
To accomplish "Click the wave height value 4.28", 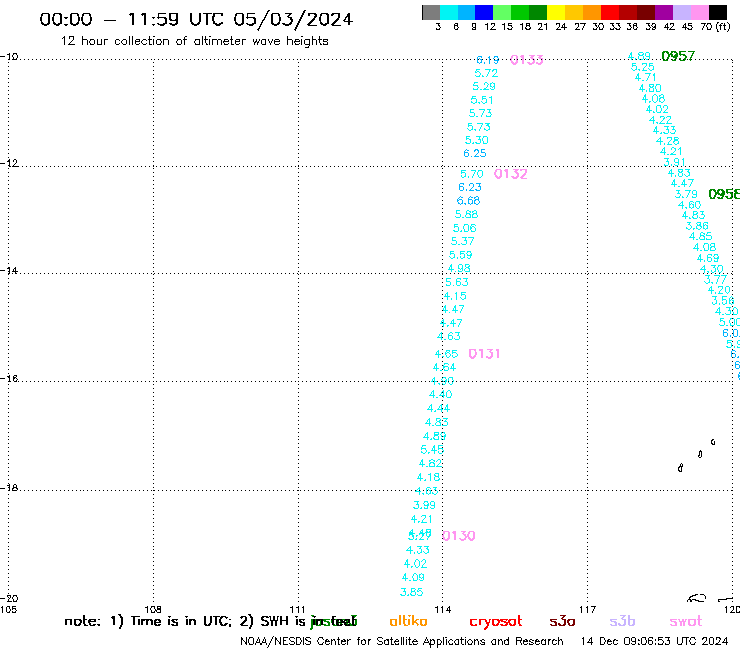I will tap(668, 141).
